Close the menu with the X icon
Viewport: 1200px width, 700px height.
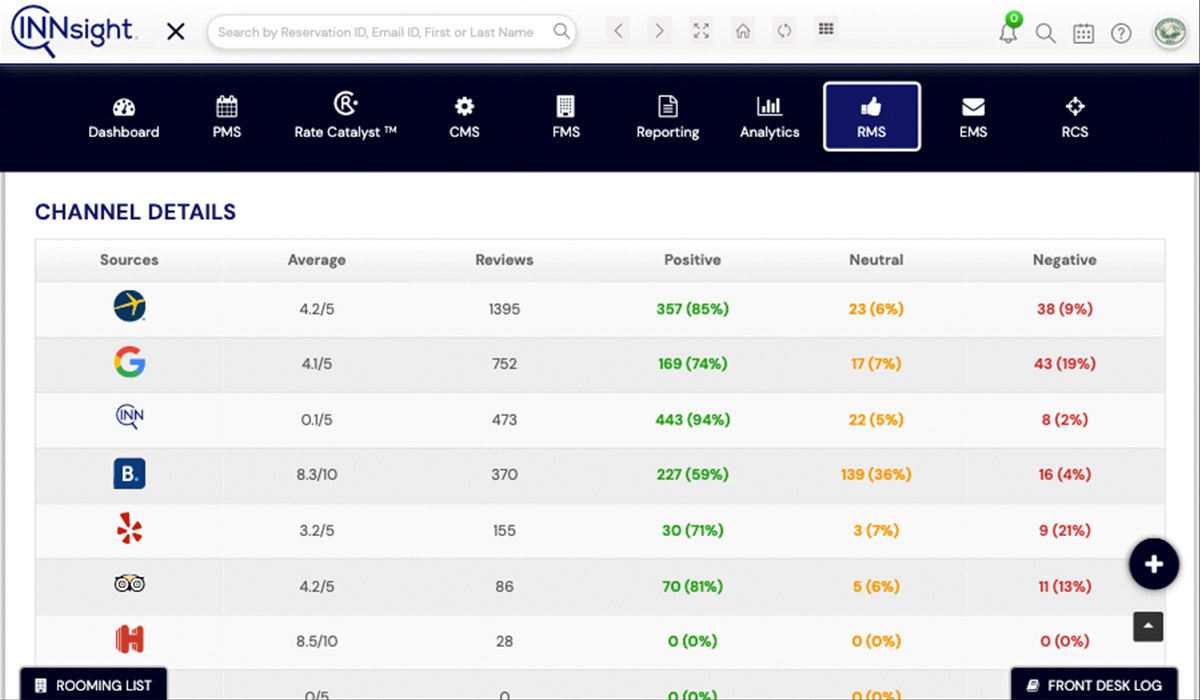click(x=176, y=32)
